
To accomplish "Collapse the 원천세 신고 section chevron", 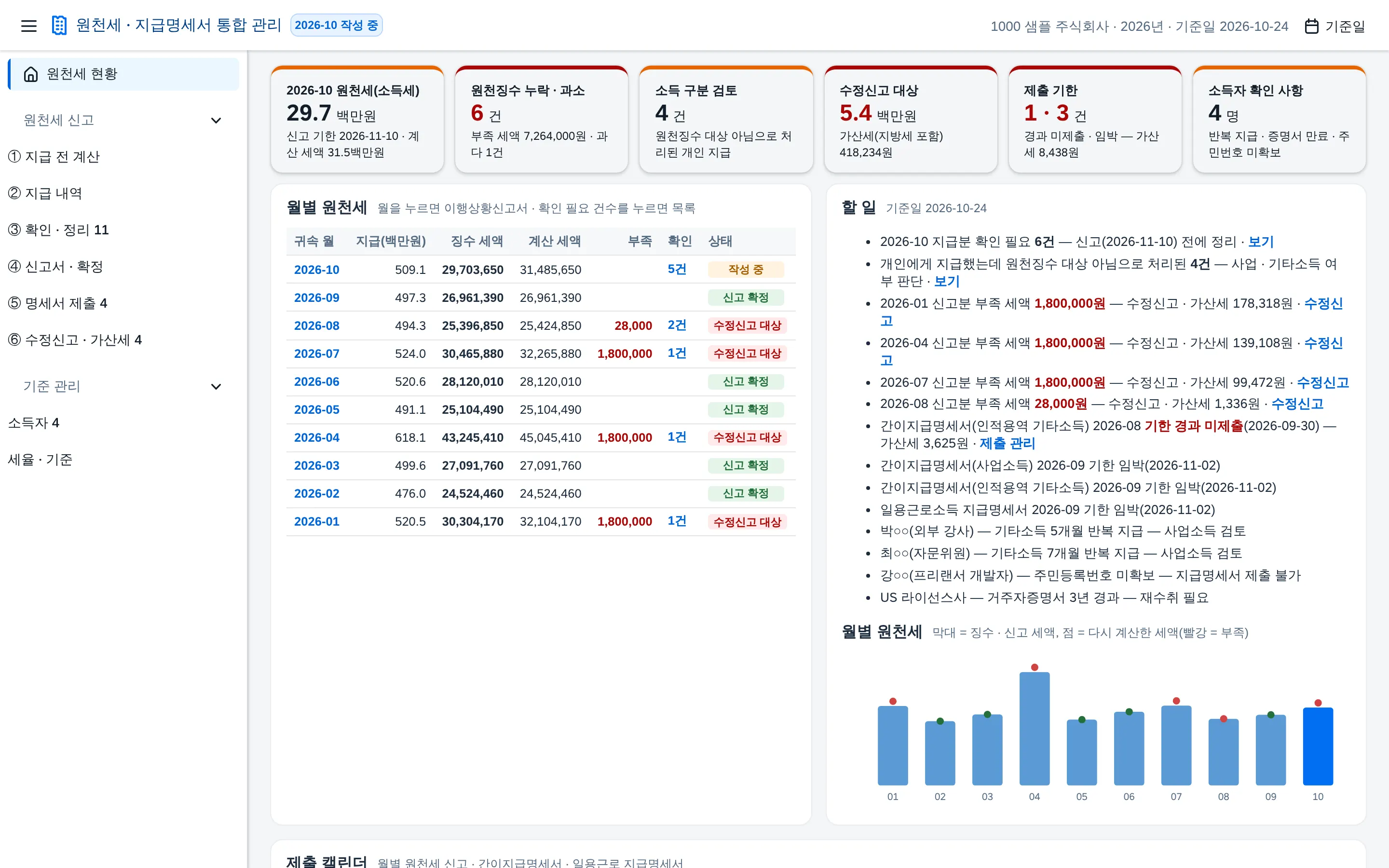I will click(x=216, y=121).
